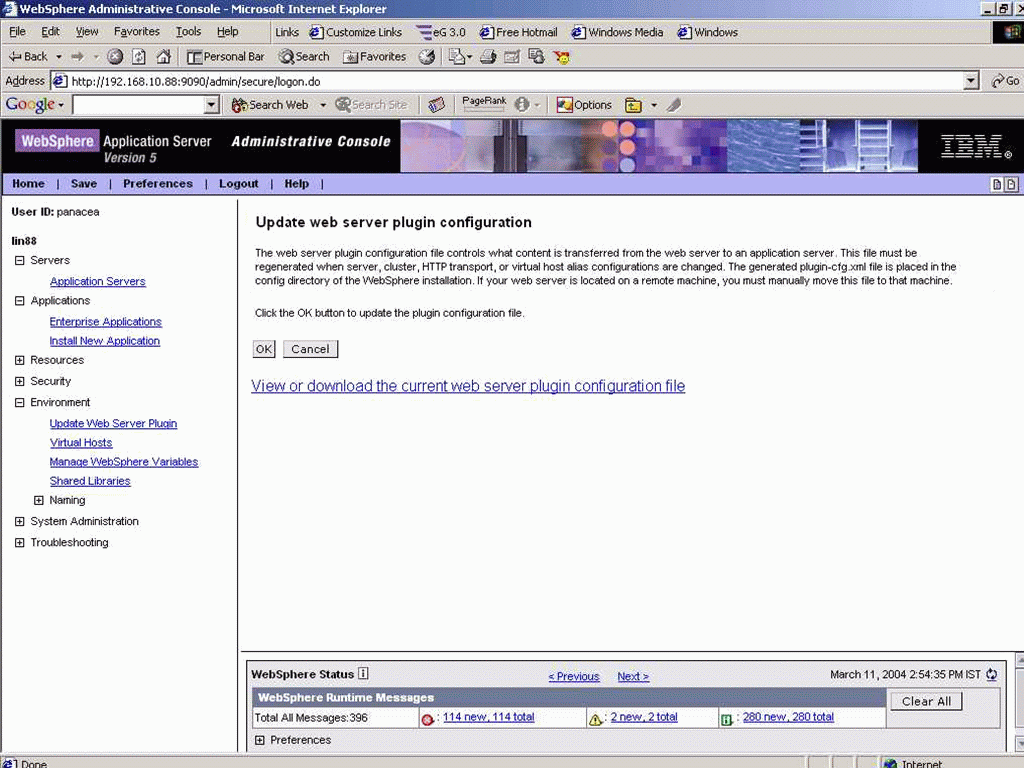Collapse the Environment tree node

click(20, 402)
